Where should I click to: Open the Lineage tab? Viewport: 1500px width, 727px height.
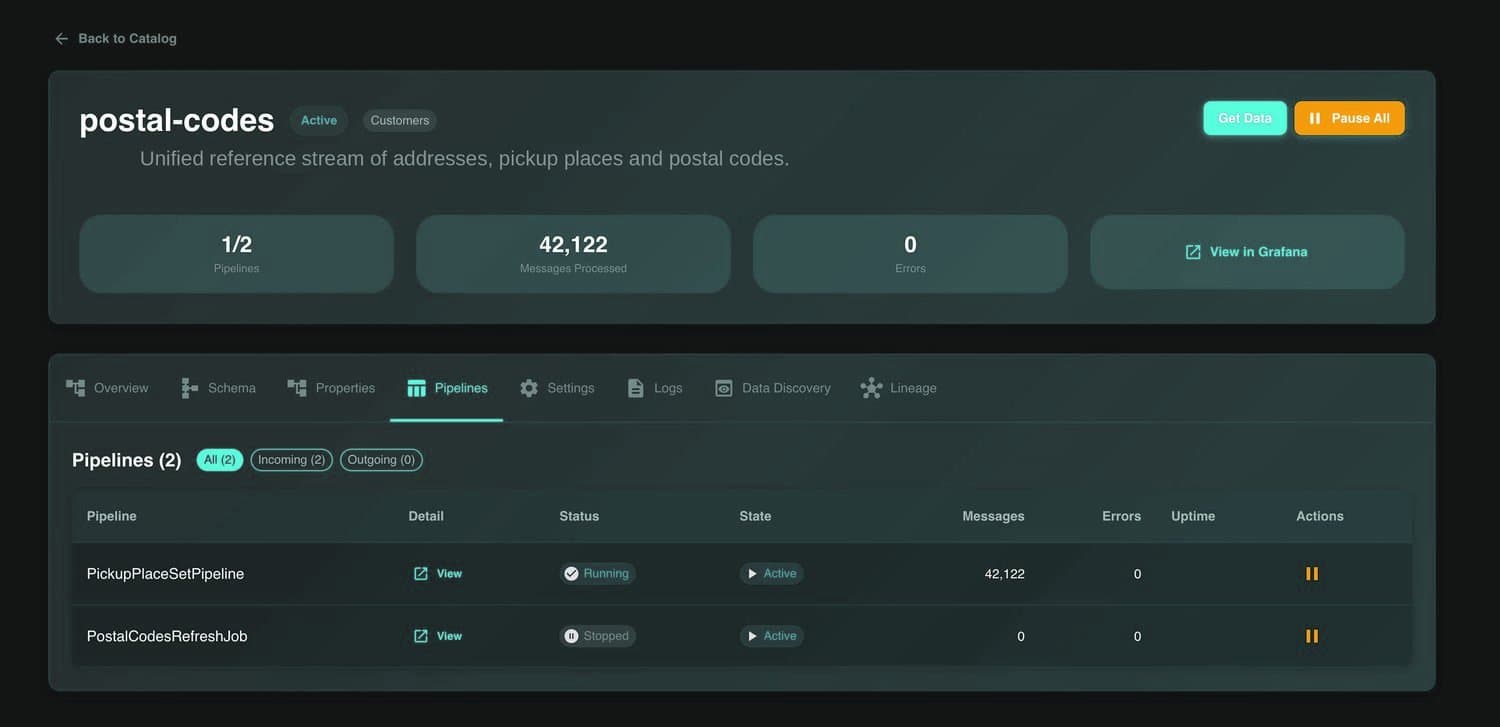[899, 388]
